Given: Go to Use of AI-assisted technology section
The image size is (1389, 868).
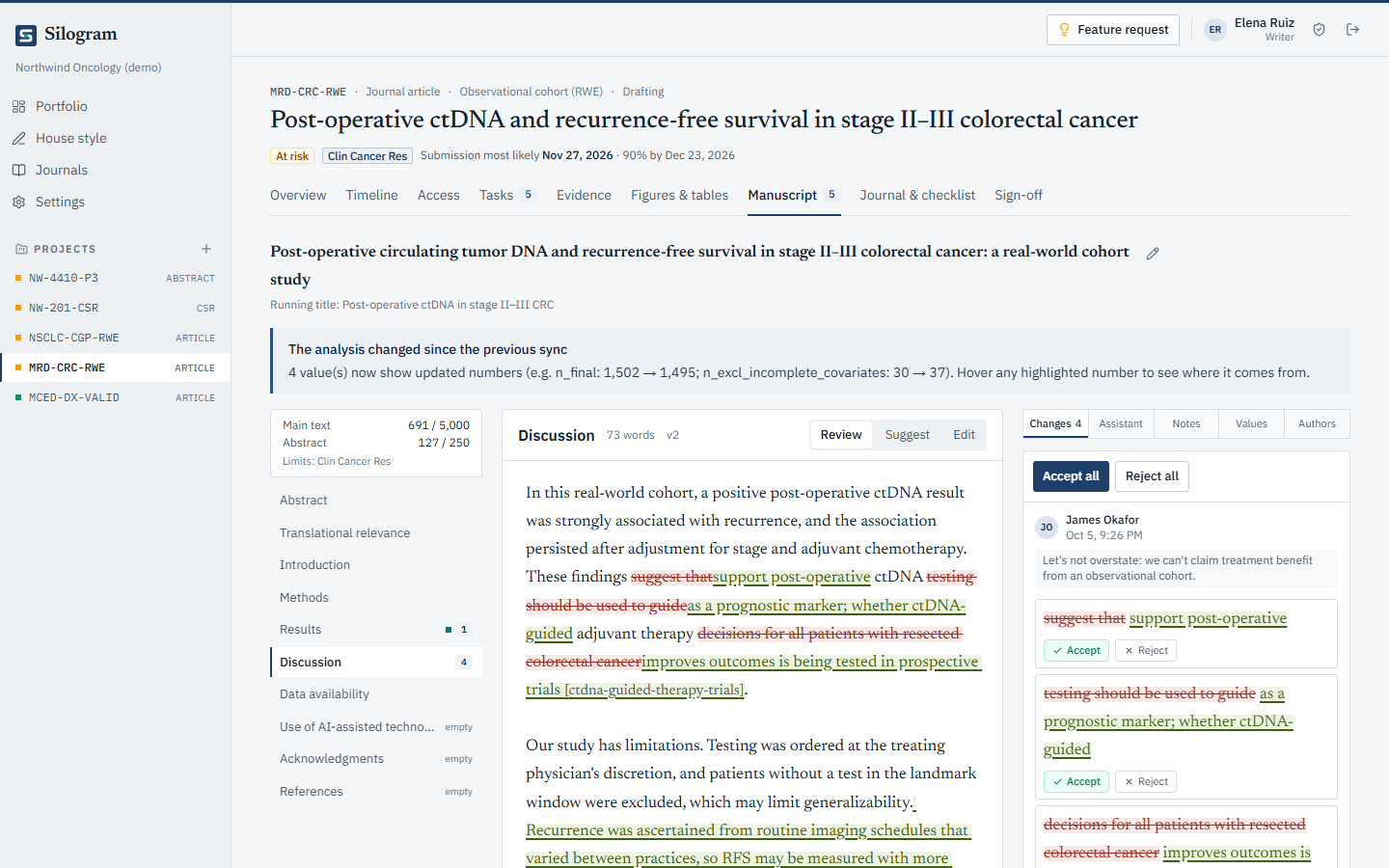Looking at the screenshot, I should click(376, 726).
